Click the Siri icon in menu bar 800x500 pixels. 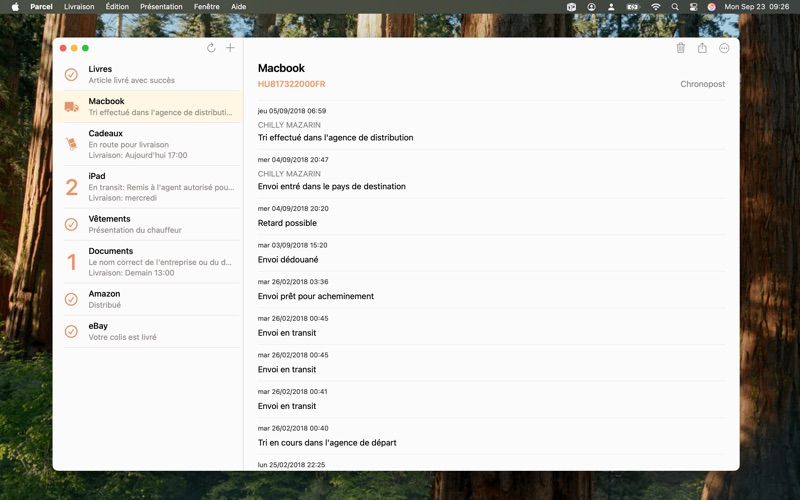click(x=711, y=7)
